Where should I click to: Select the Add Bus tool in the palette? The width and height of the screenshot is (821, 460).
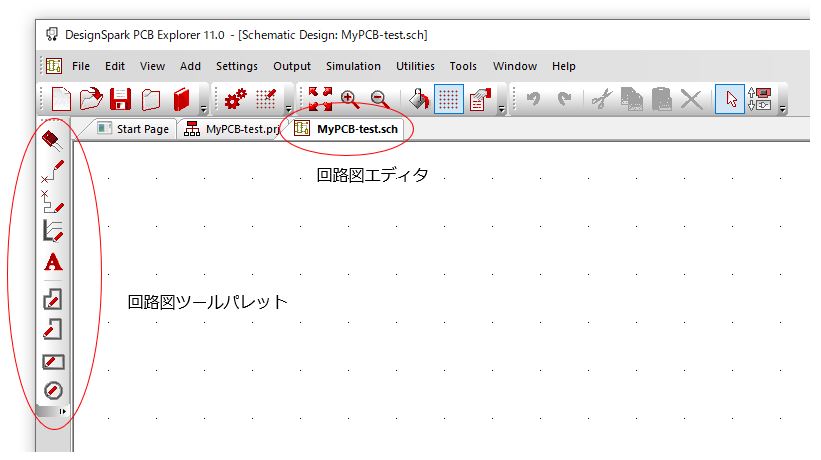pos(53,231)
